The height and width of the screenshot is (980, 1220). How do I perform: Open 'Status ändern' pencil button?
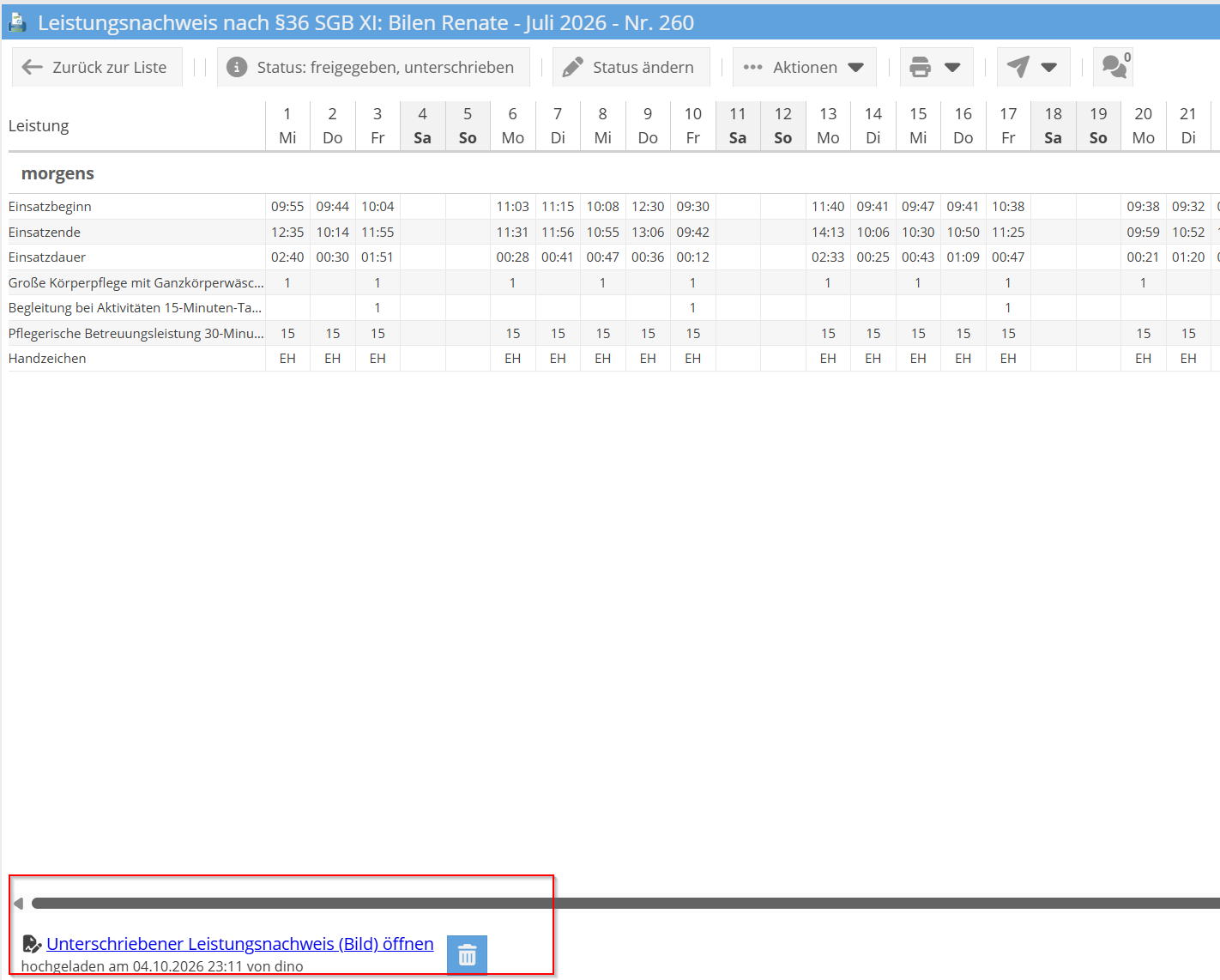click(631, 67)
